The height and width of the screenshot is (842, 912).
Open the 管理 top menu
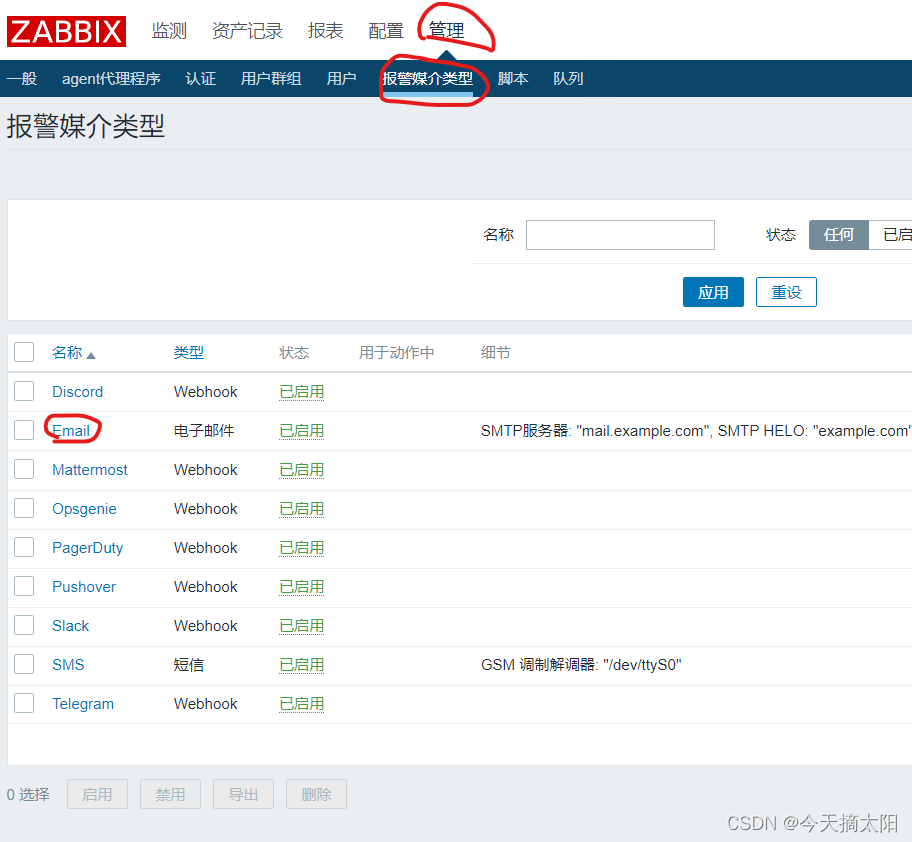[x=447, y=31]
